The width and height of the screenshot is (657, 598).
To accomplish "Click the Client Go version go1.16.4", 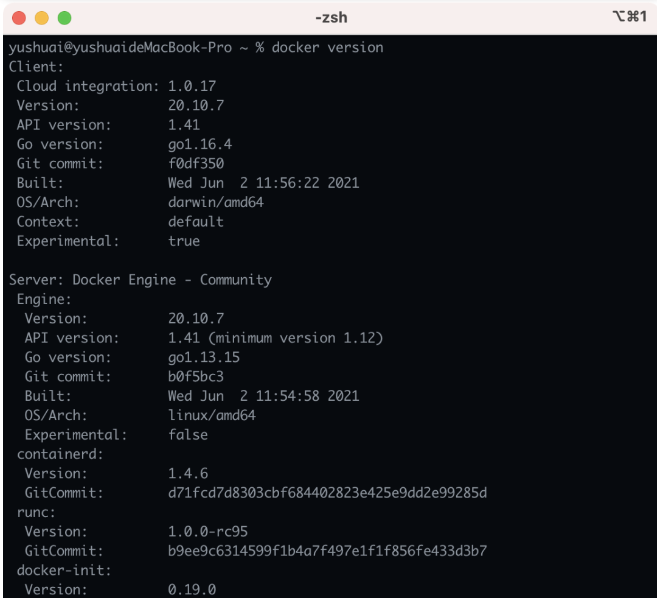I will [x=200, y=145].
